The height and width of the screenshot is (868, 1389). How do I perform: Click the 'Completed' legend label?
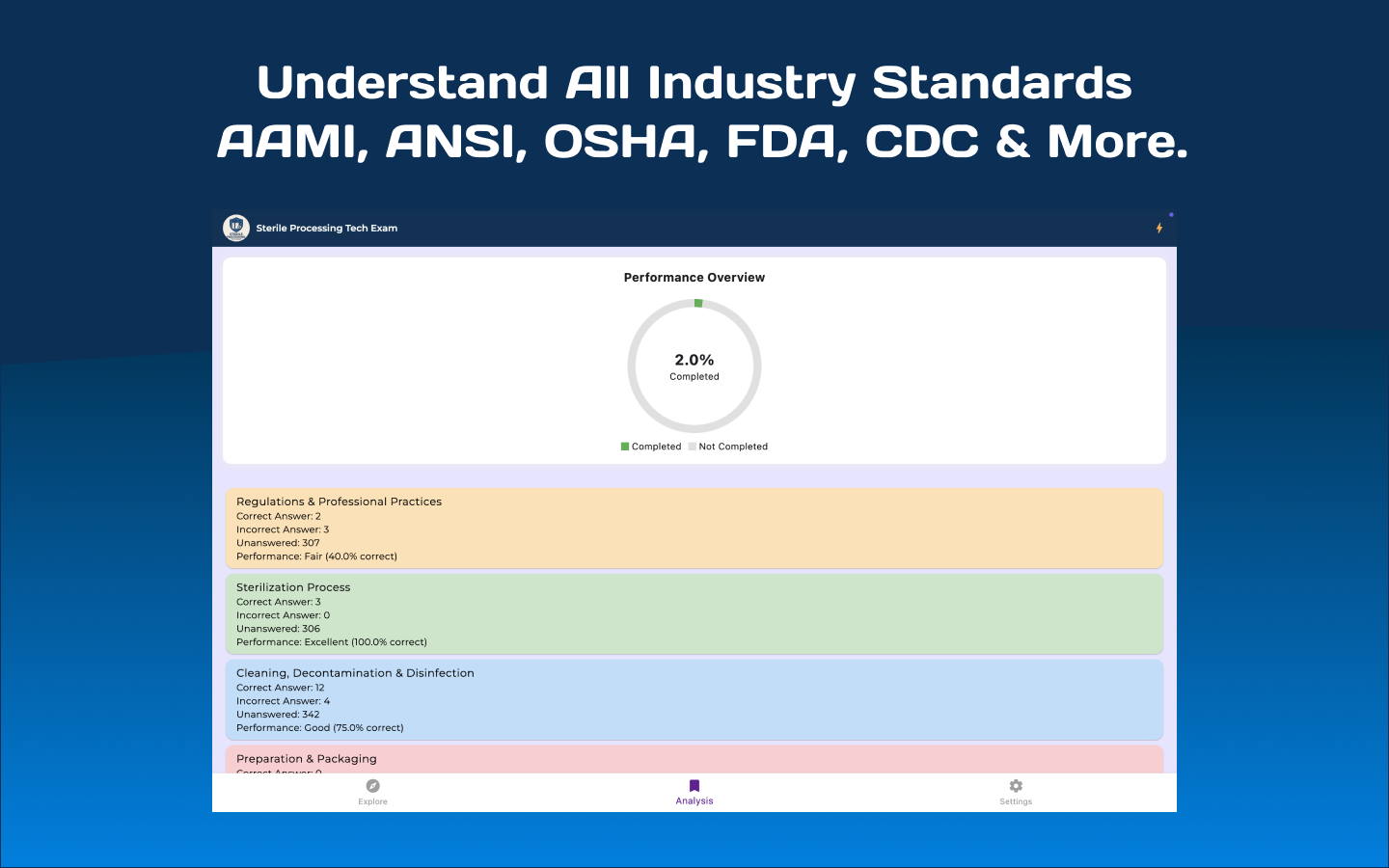coord(656,447)
